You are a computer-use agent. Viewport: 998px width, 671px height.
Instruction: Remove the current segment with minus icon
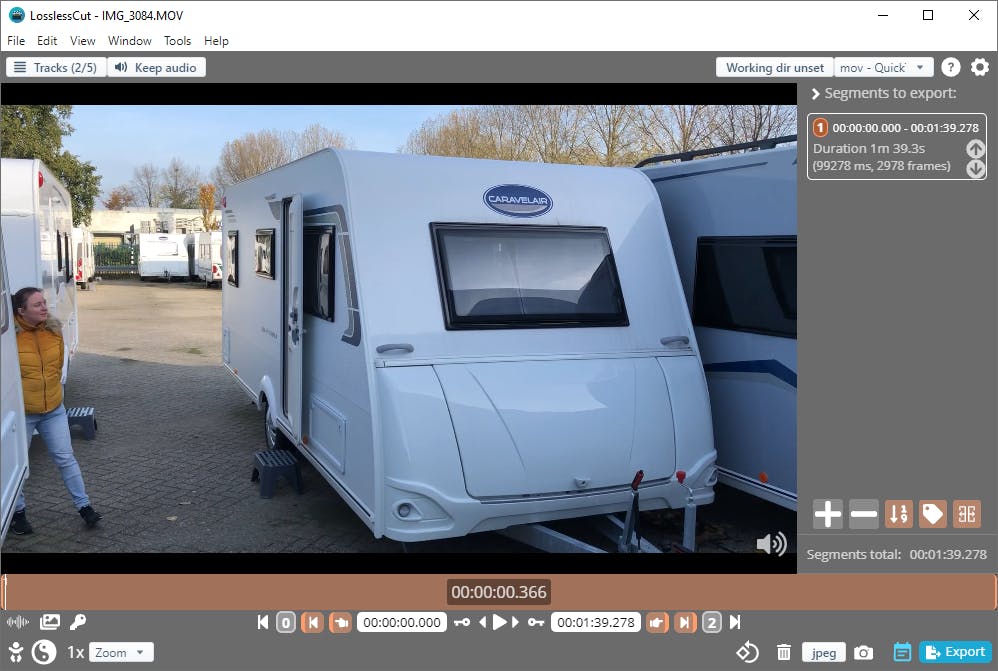pyautogui.click(x=864, y=514)
